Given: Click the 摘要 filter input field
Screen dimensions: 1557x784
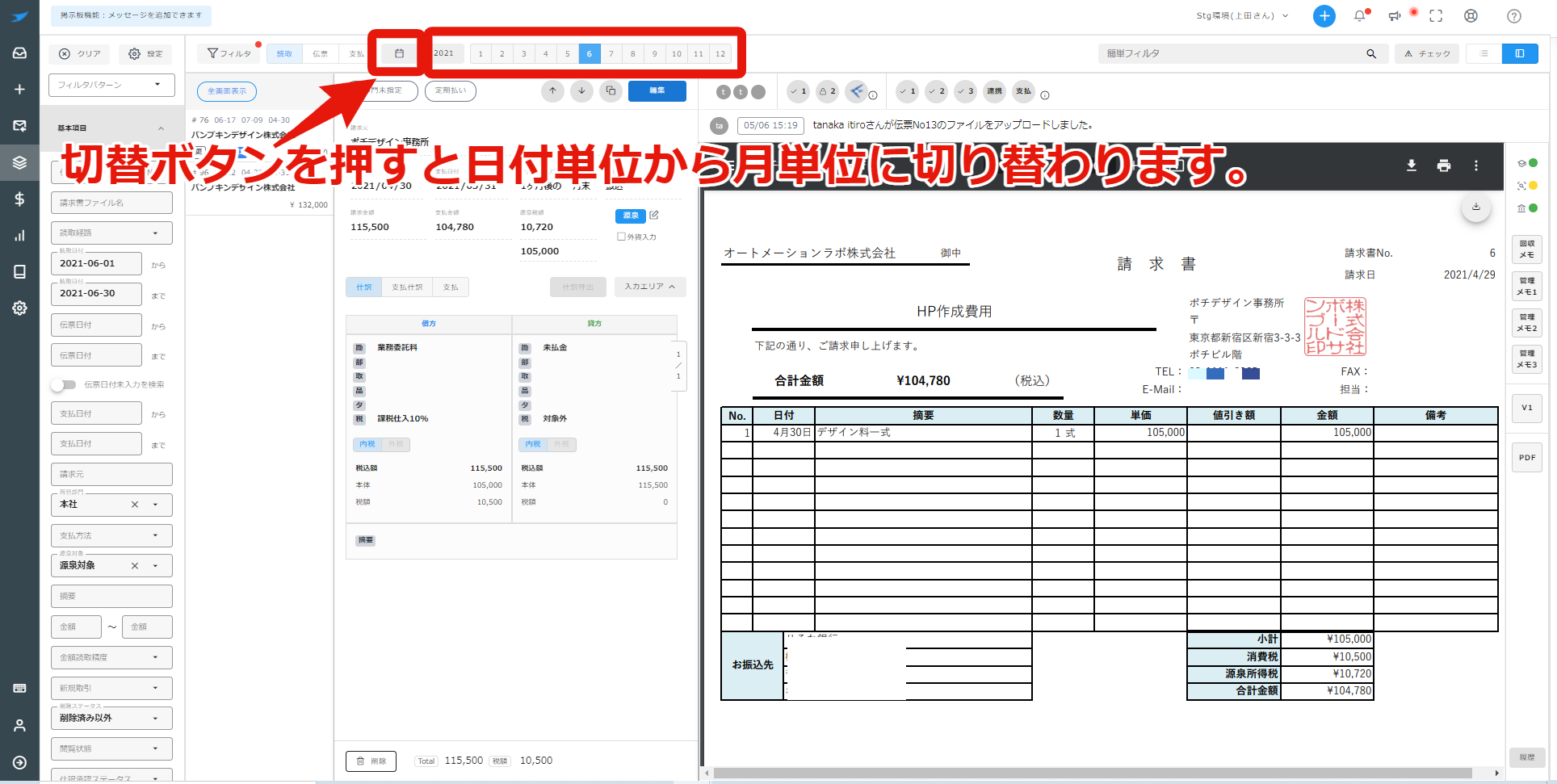Looking at the screenshot, I should (x=111, y=596).
